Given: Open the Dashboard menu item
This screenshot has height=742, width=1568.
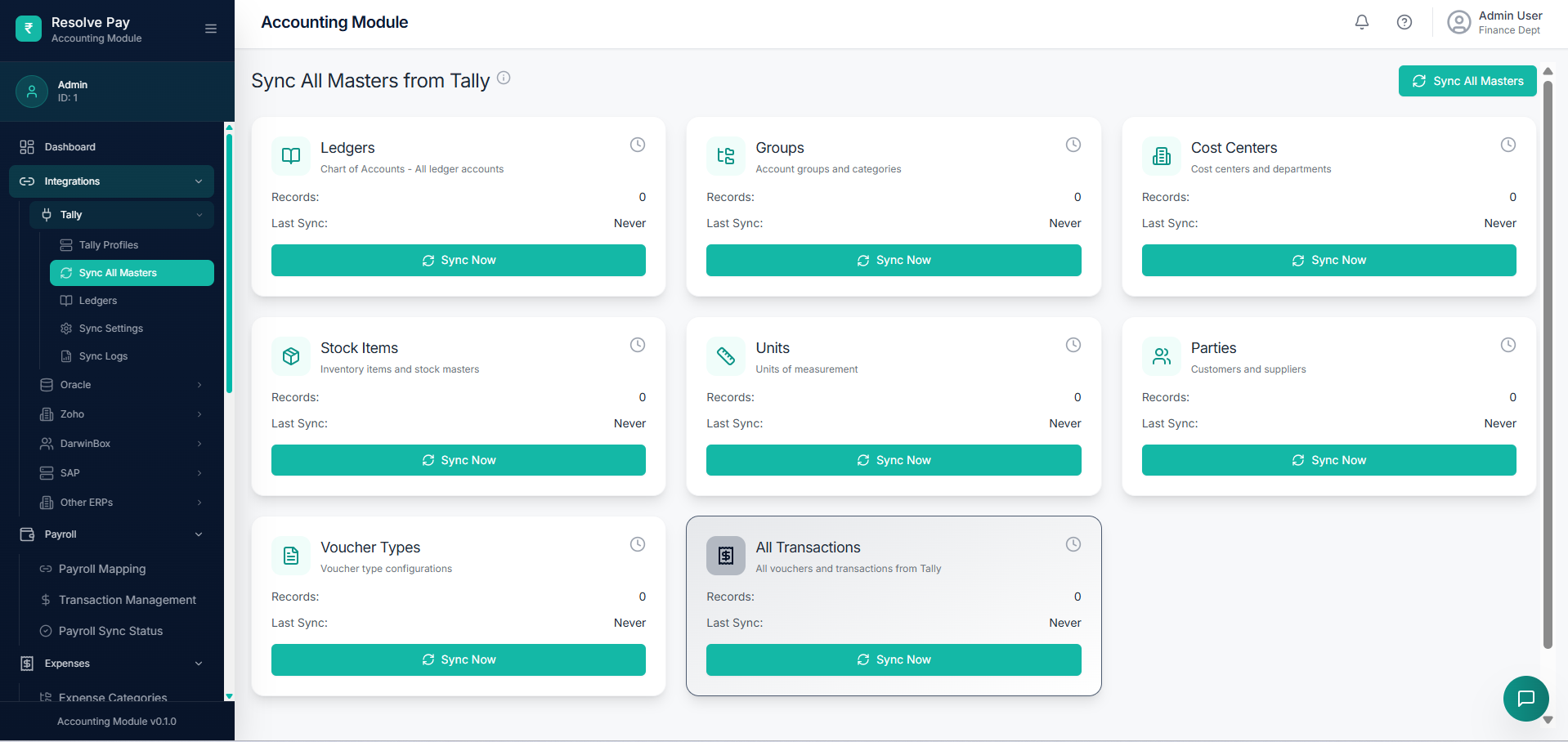Looking at the screenshot, I should (x=111, y=147).
